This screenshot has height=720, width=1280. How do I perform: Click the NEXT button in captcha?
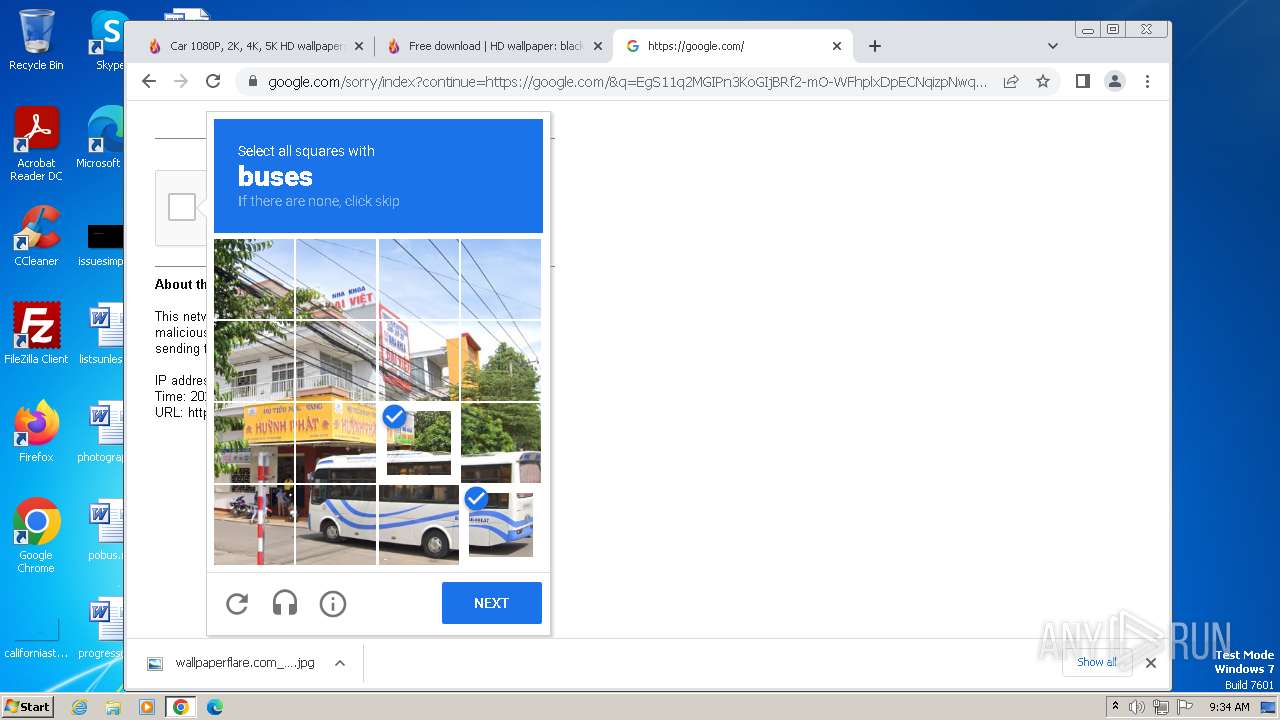click(x=491, y=603)
